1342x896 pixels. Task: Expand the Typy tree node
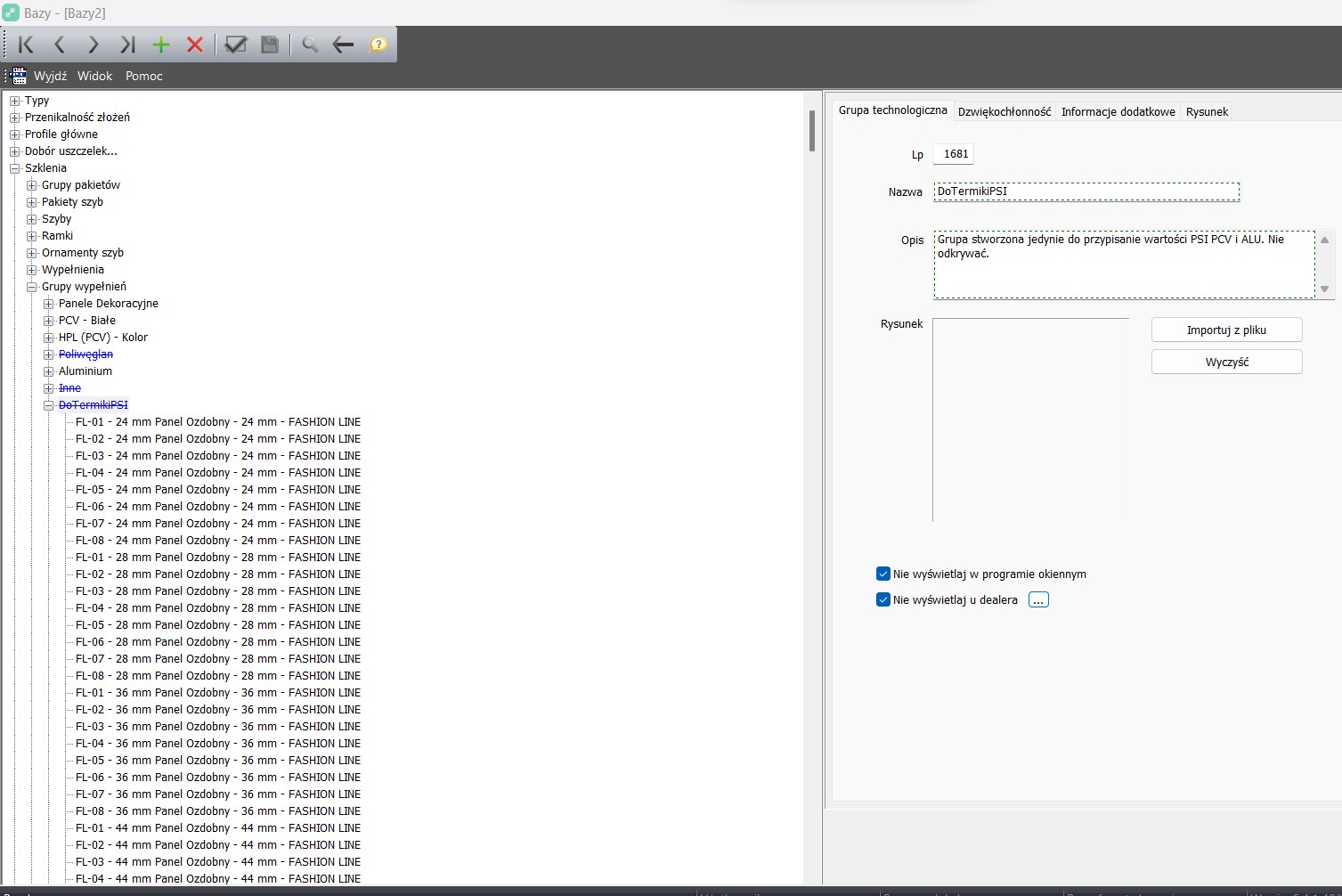click(14, 101)
